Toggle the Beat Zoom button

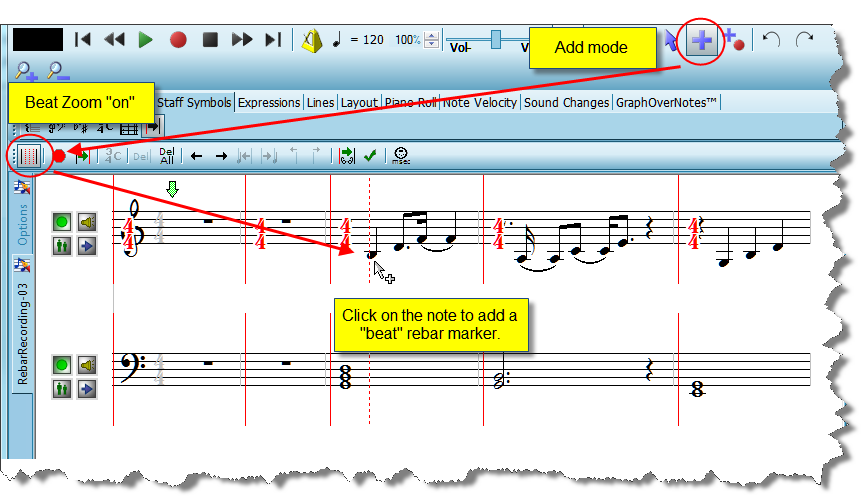(x=29, y=156)
